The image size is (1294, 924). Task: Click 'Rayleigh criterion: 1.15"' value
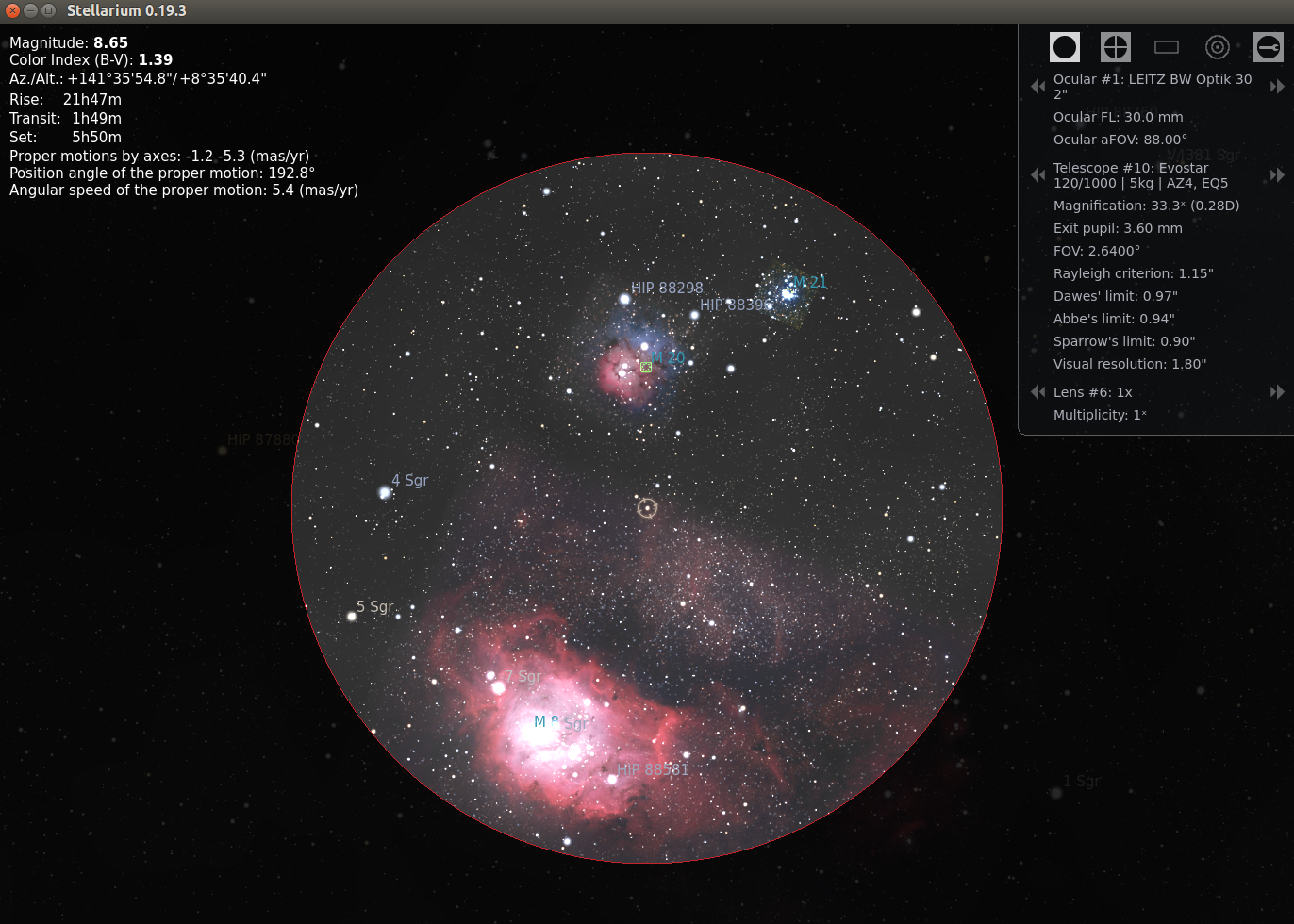(x=1134, y=273)
